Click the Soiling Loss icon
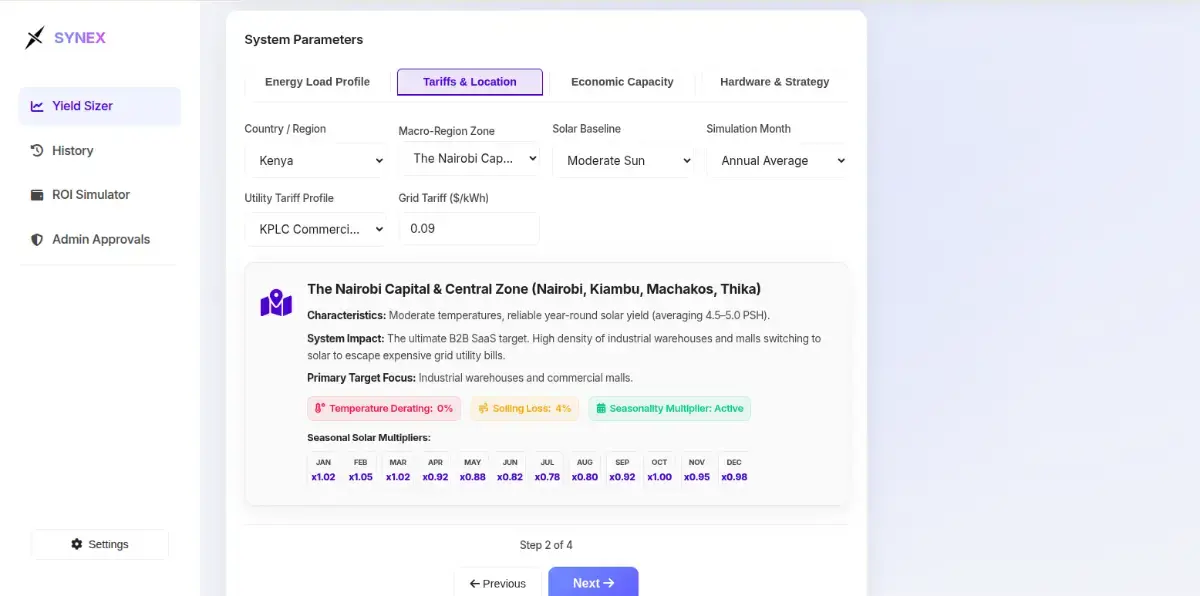1200x596 pixels. [x=484, y=408]
